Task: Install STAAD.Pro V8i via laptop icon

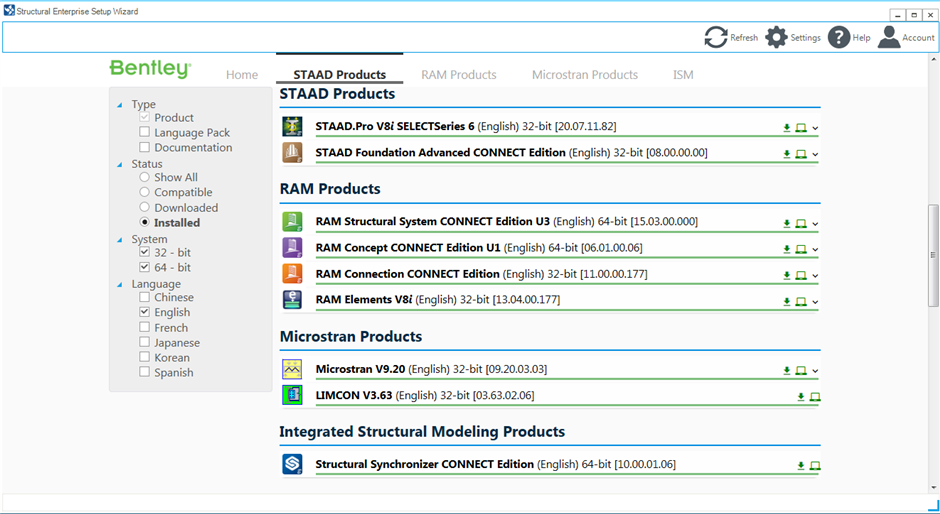Action: pyautogui.click(x=801, y=128)
